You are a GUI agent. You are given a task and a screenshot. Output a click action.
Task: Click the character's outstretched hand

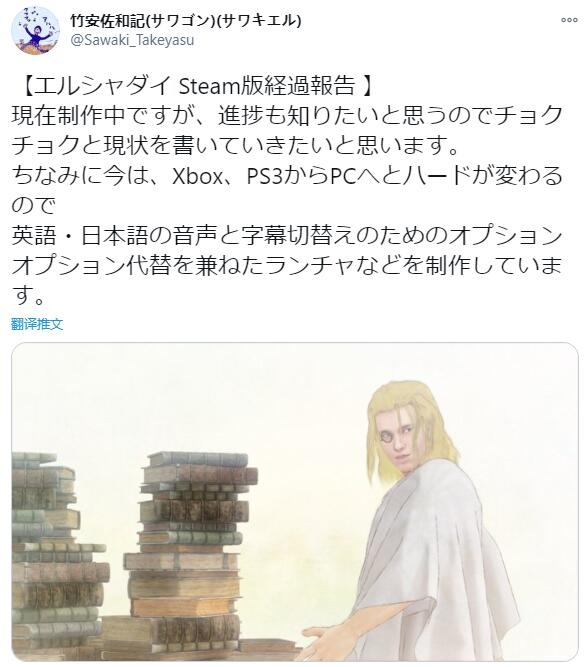click(325, 642)
